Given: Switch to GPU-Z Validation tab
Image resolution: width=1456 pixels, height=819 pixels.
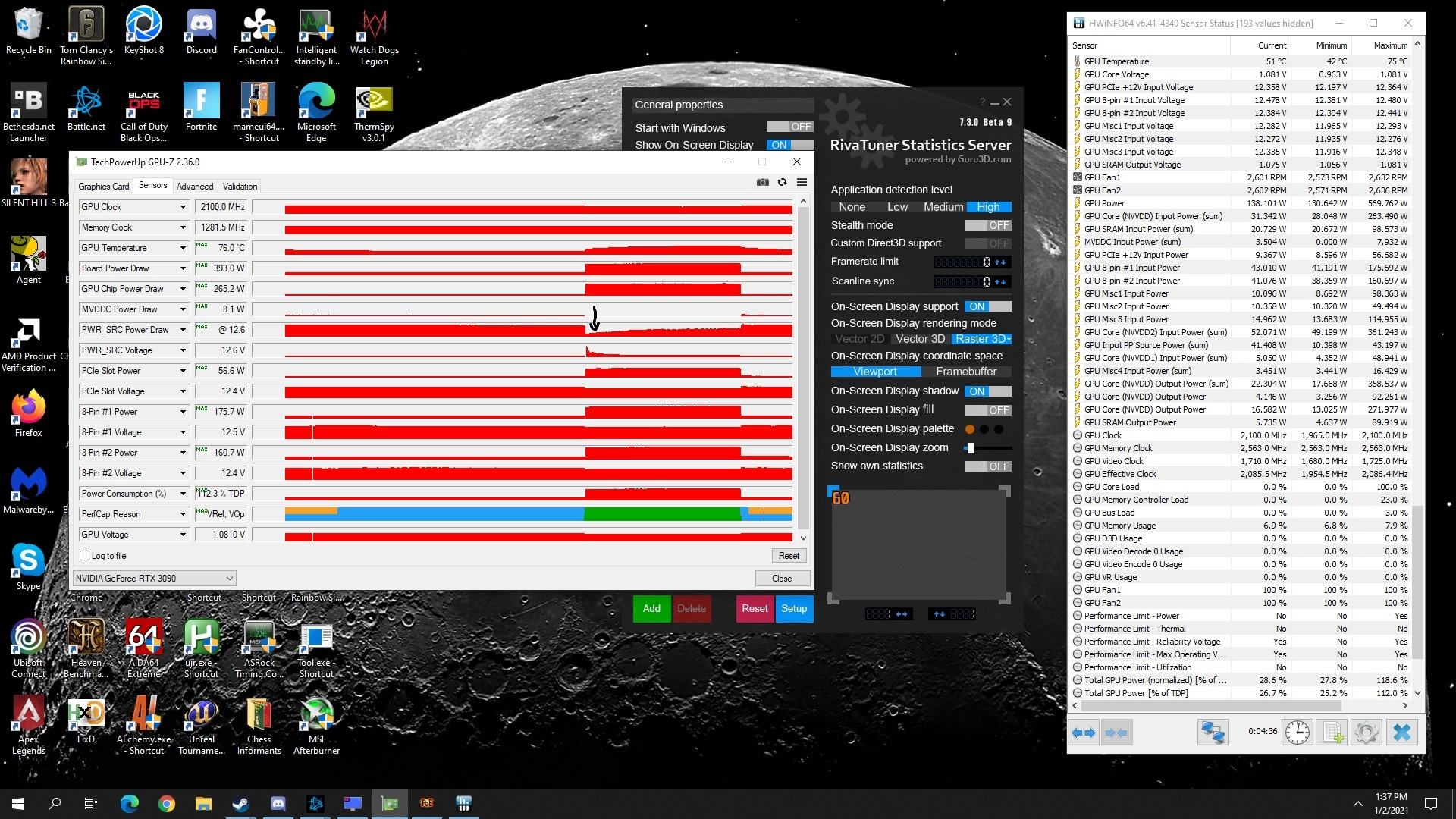Looking at the screenshot, I should [x=240, y=187].
